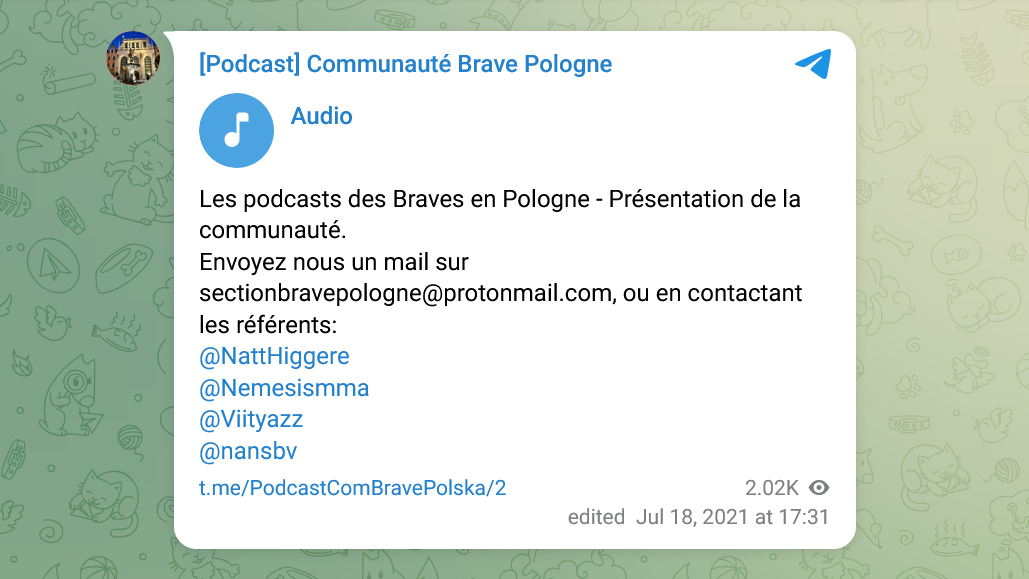
Task: Click the eye views icon
Action: point(819,488)
